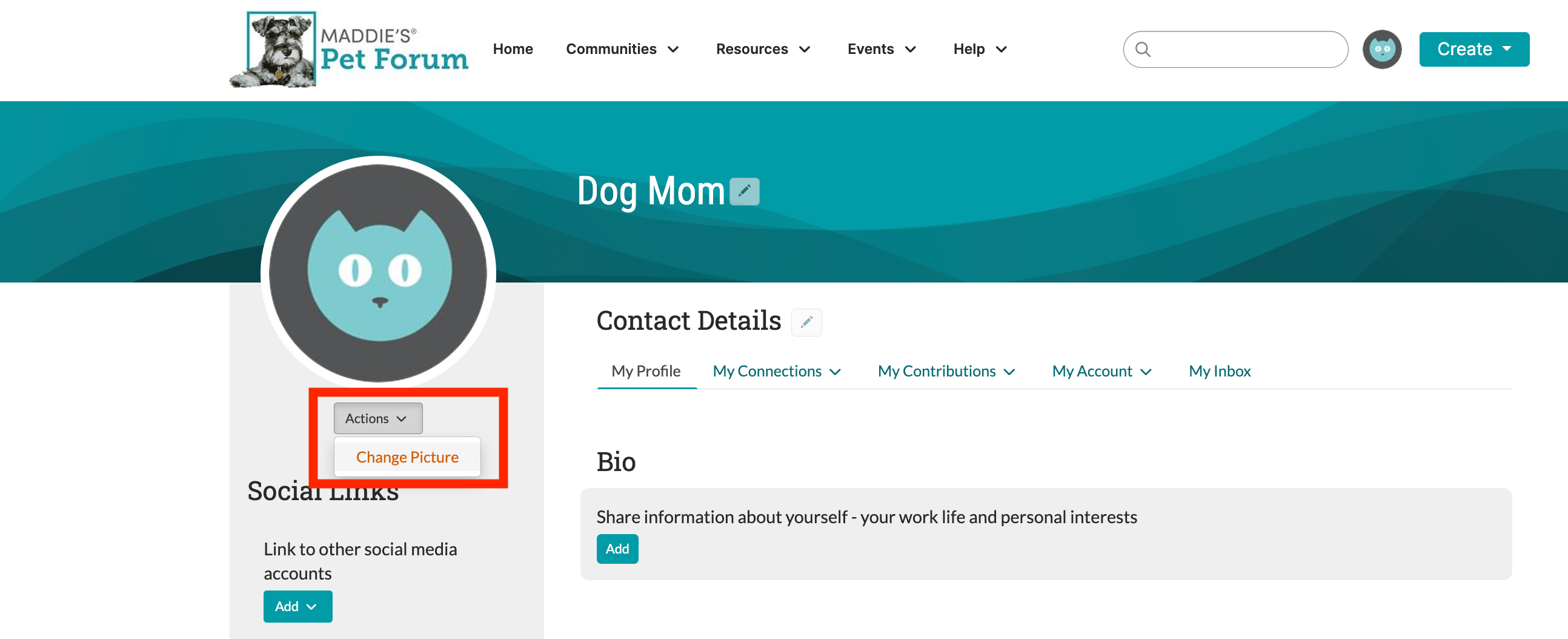Choose Change Picture from the Actions menu
The image size is (1568, 639).
pos(407,457)
